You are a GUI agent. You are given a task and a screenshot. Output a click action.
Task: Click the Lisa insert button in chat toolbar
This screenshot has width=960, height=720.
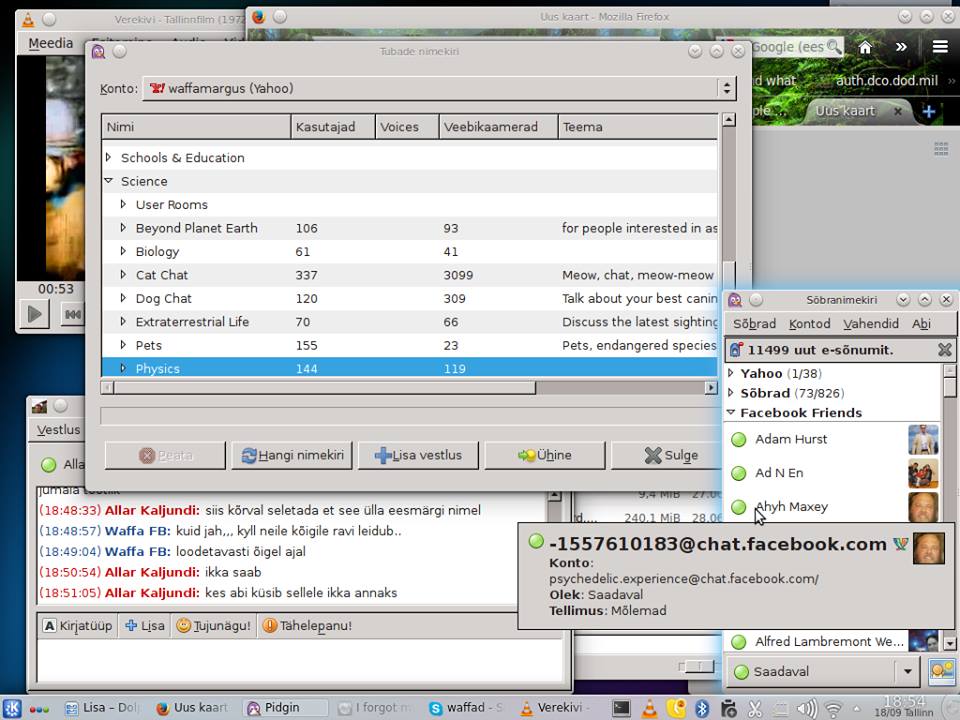point(144,626)
